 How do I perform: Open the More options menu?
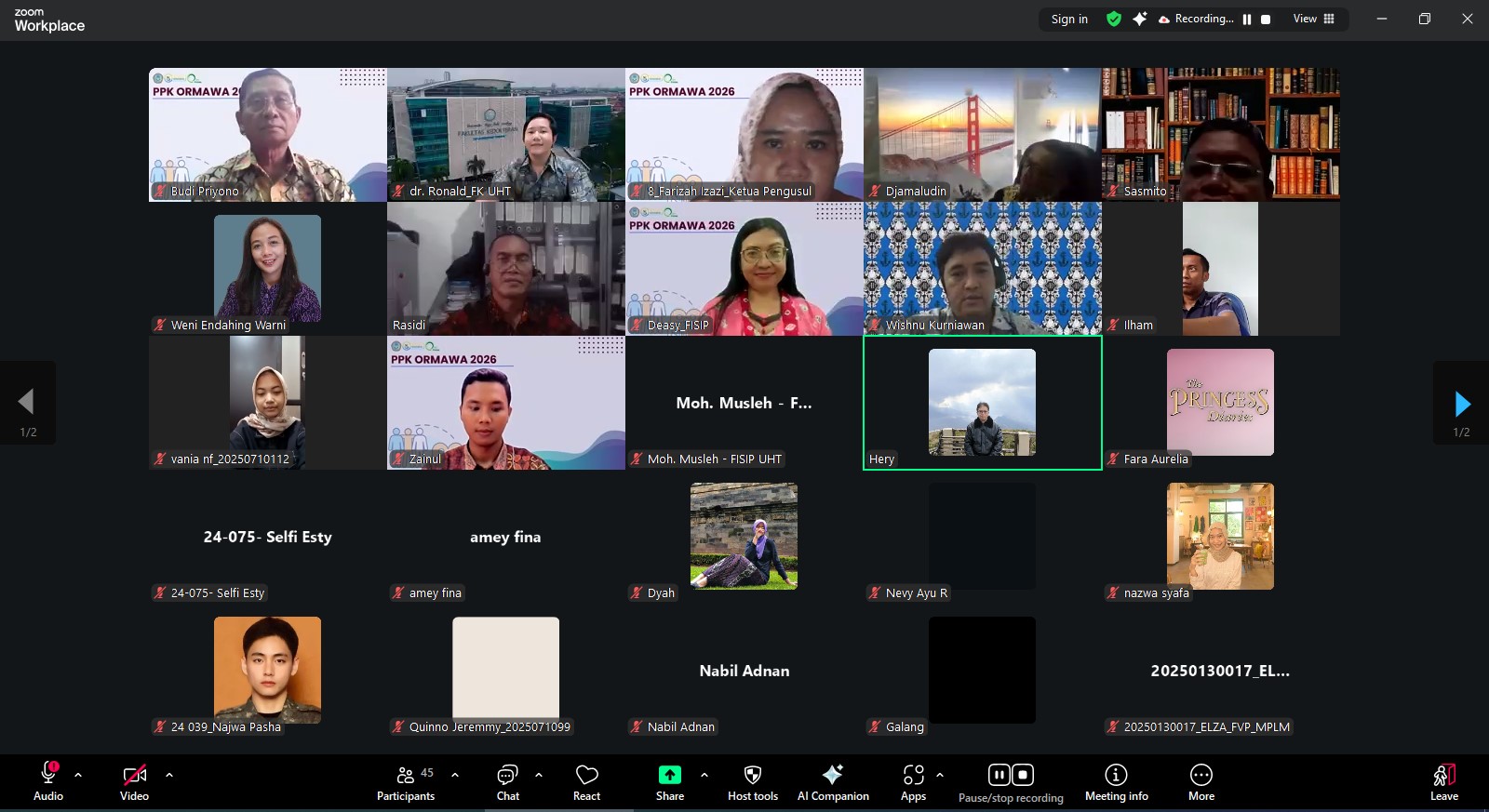[1201, 782]
